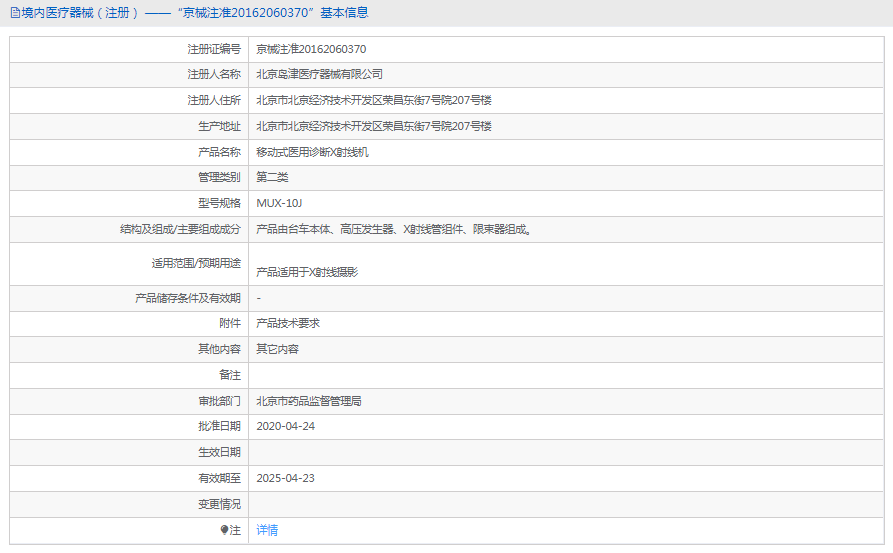This screenshot has height=553, width=893.
Task: Click the 变更情况 row label
Action: (x=219, y=505)
